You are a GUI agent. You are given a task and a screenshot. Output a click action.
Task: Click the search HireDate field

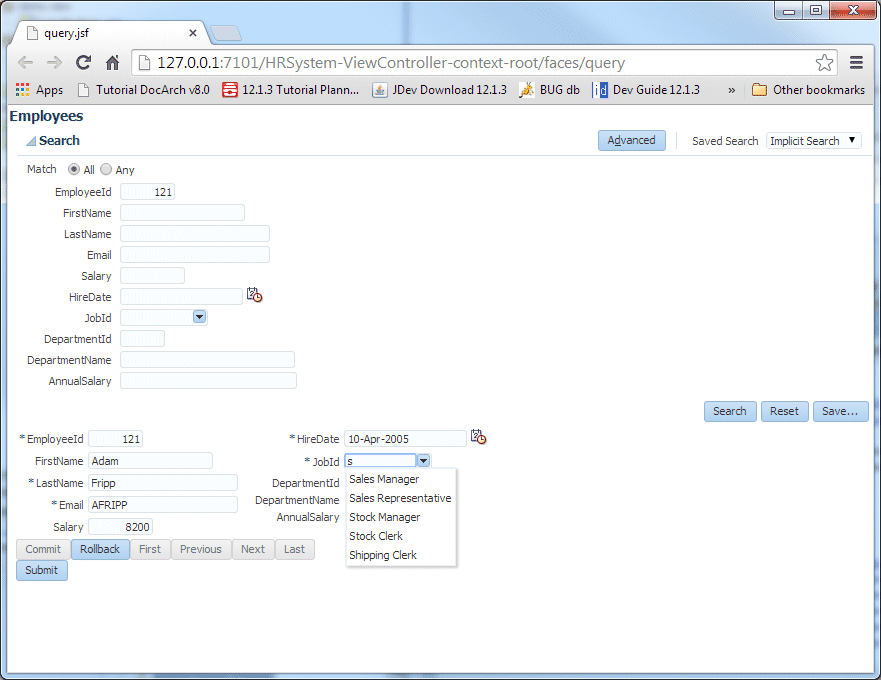[x=181, y=297]
